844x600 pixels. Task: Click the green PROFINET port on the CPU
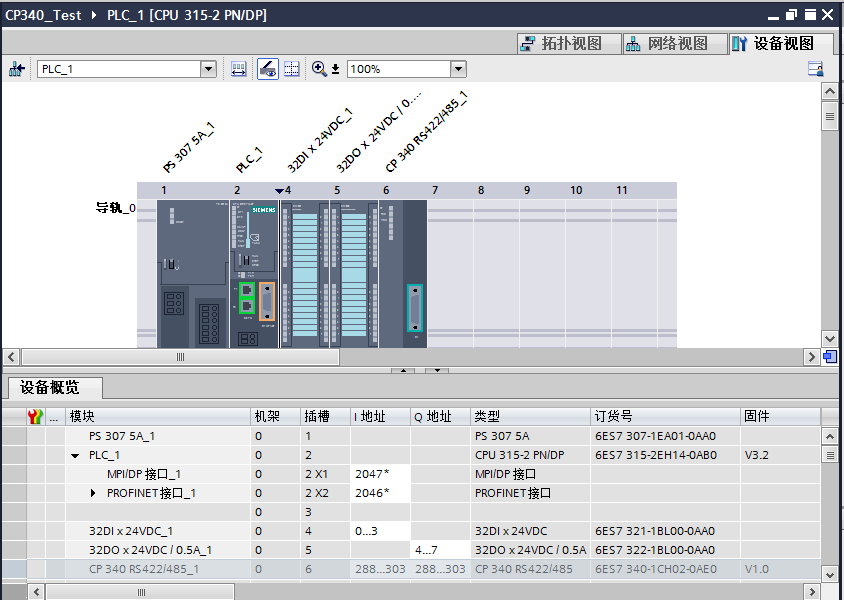pos(247,298)
